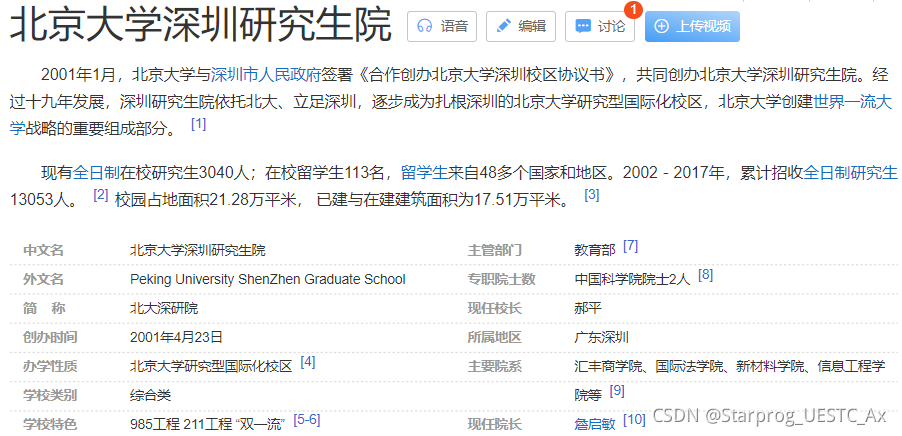Screen dimensions: 902x436
Task: Jump to reference [3] after 17.51万平米
Action: (x=592, y=195)
